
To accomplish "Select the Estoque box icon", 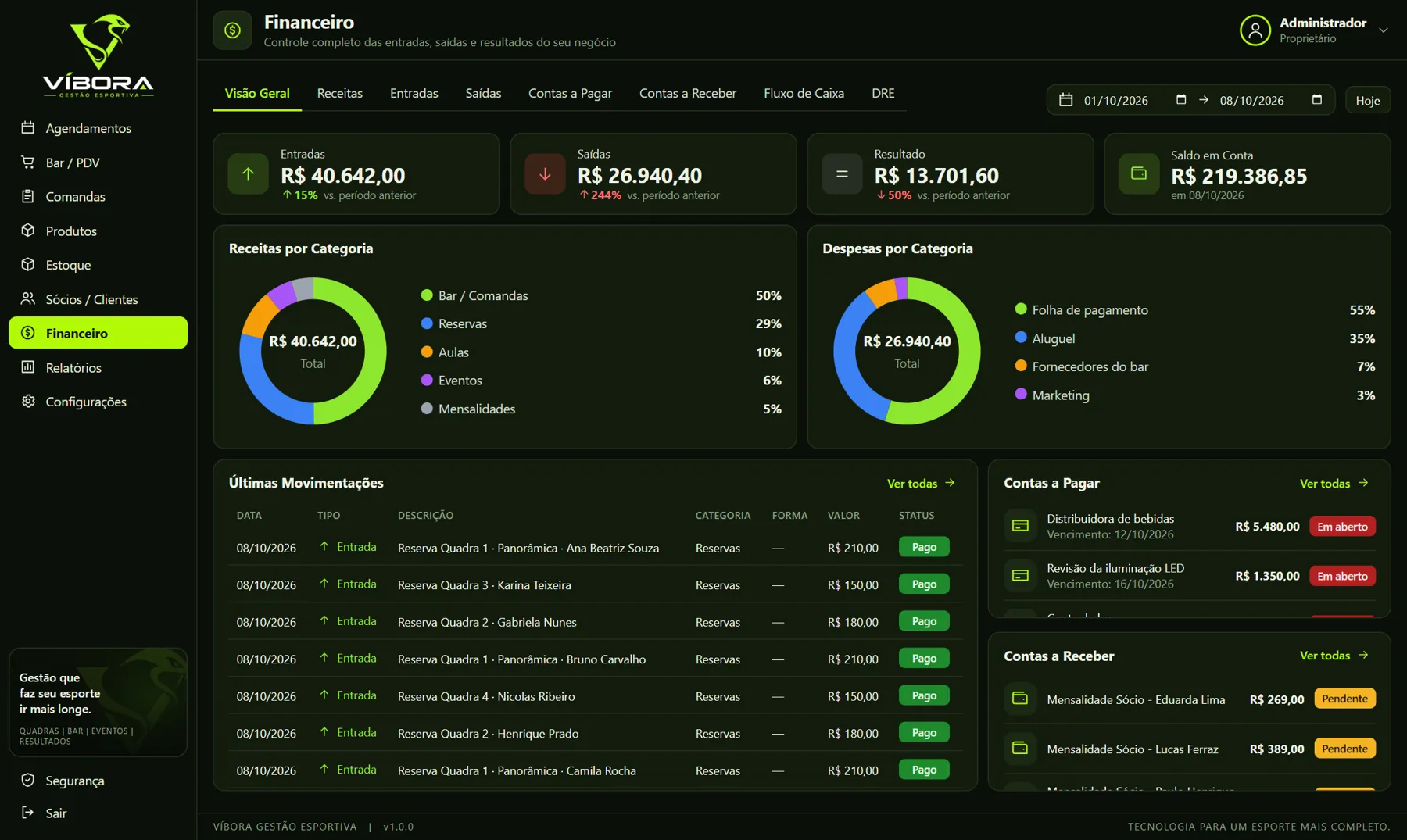I will [28, 264].
